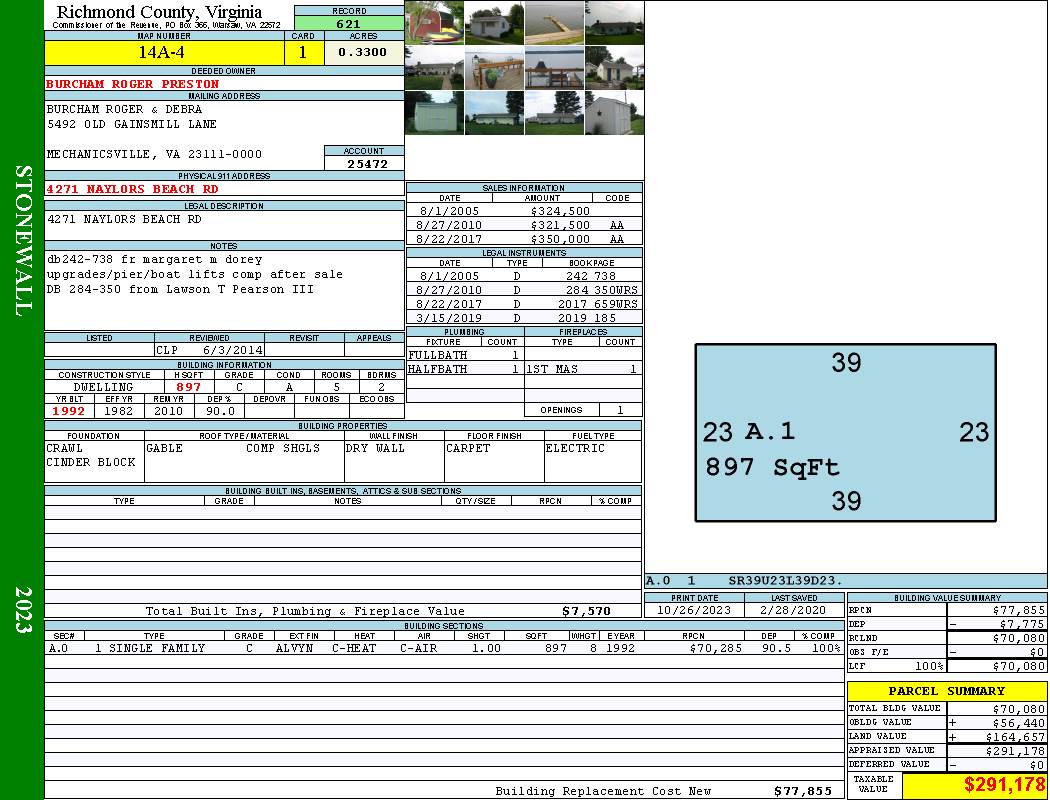Click the red taxable value $291,178
The width and height of the screenshot is (1050, 800).
click(975, 787)
